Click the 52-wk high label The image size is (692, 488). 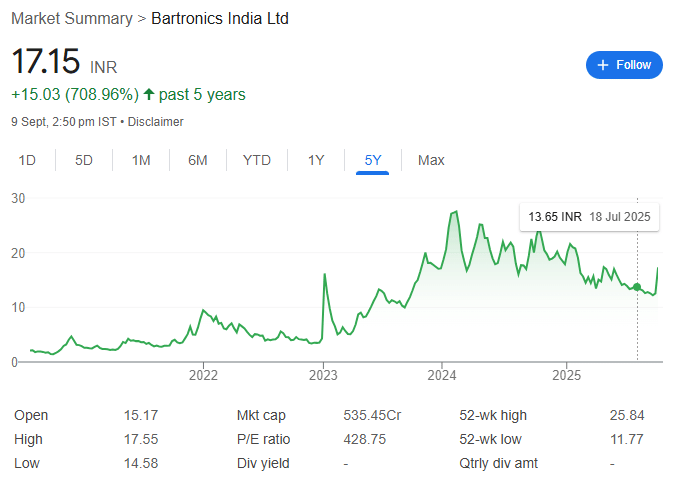(x=493, y=415)
